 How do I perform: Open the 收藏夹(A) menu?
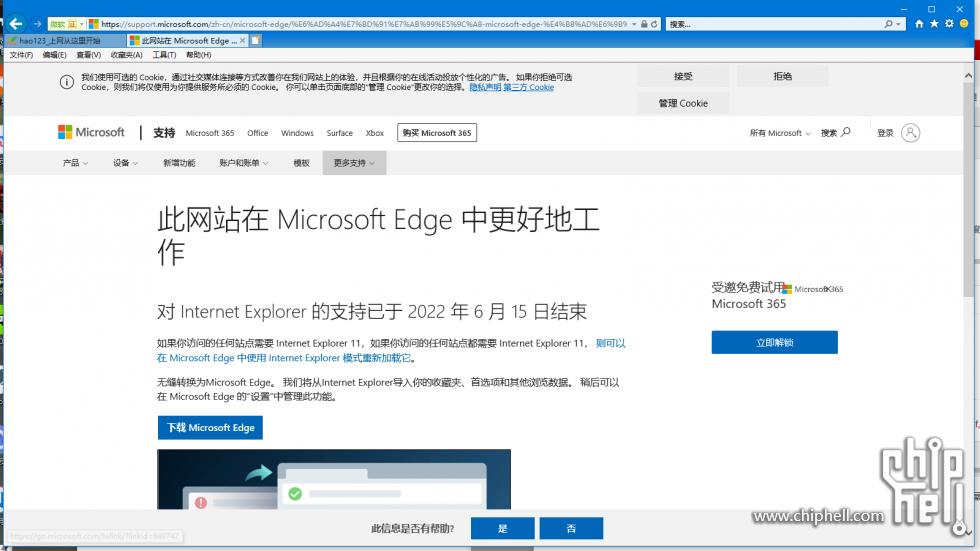(126, 55)
